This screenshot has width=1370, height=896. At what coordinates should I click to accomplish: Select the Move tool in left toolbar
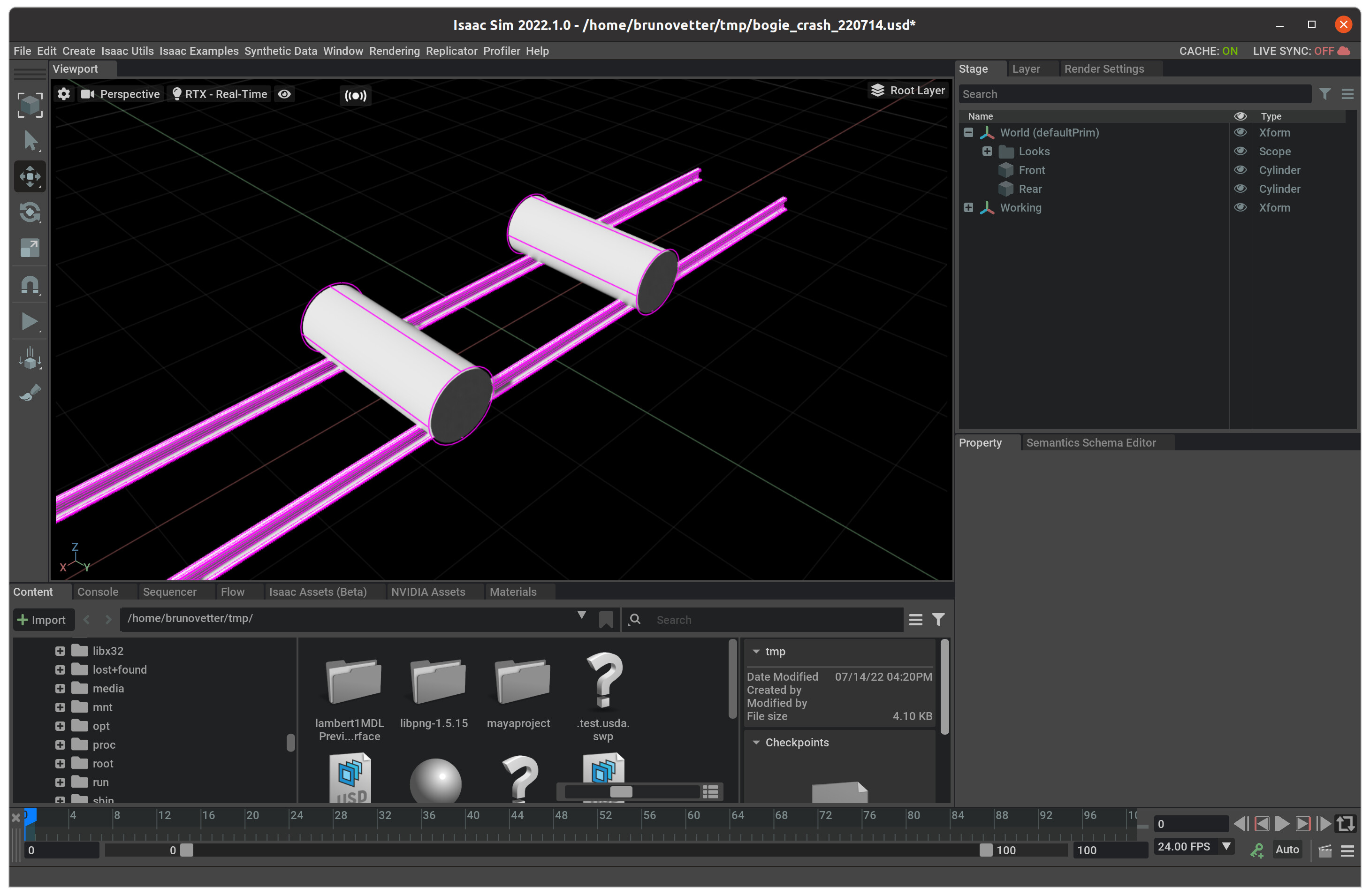[30, 177]
